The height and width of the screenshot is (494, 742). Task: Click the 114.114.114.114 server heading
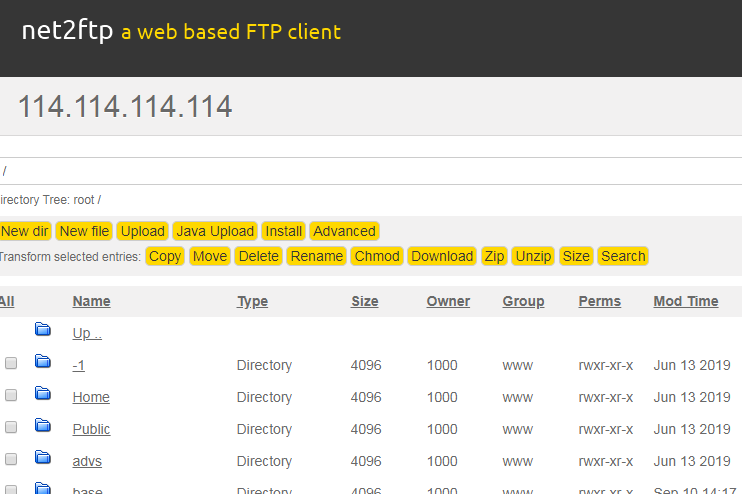pyautogui.click(x=125, y=106)
